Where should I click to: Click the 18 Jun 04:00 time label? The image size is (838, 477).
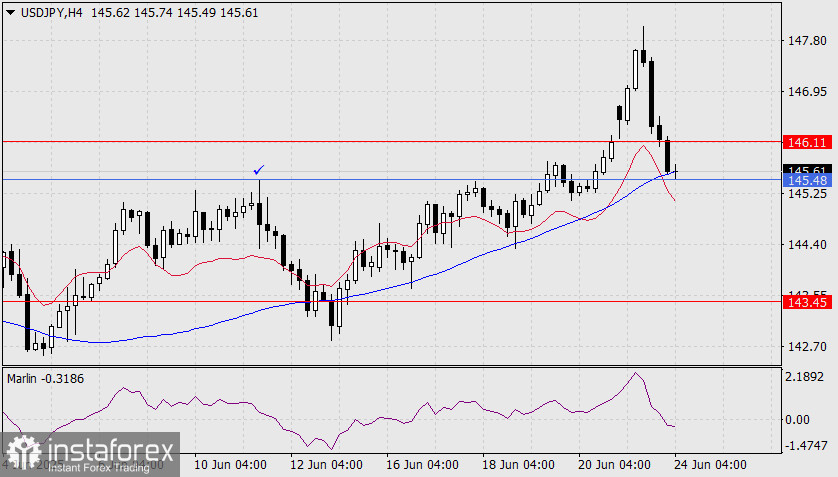point(518,464)
